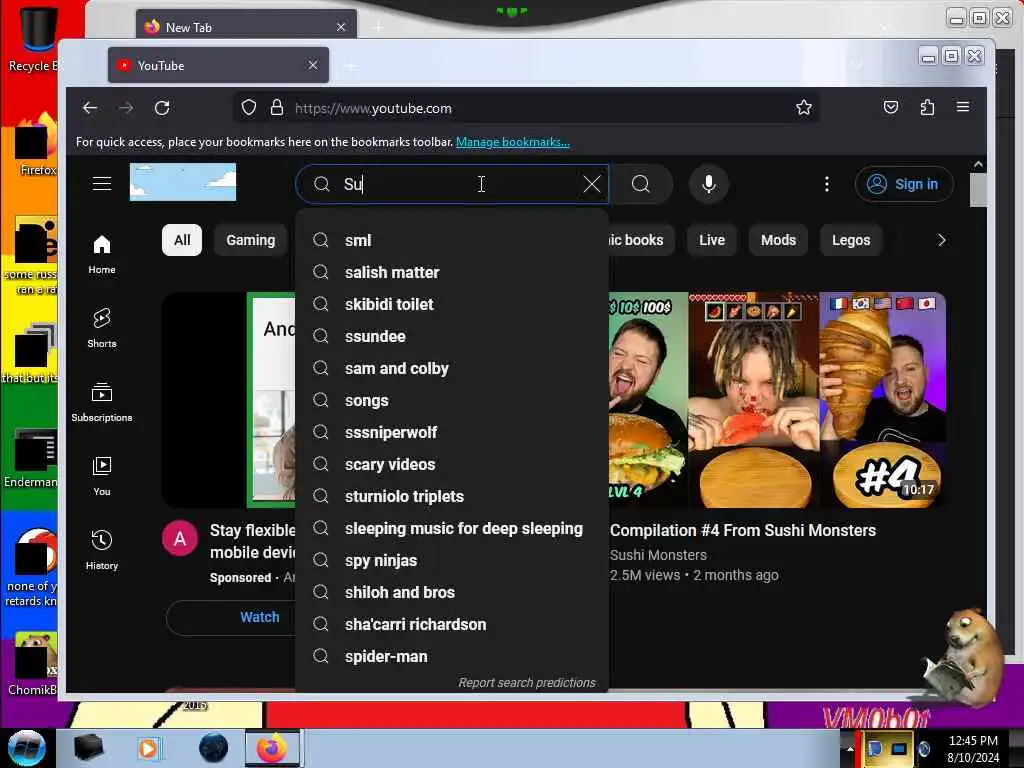Screen dimensions: 1024x768
Task: Start voice search with the microphone
Action: (x=709, y=184)
